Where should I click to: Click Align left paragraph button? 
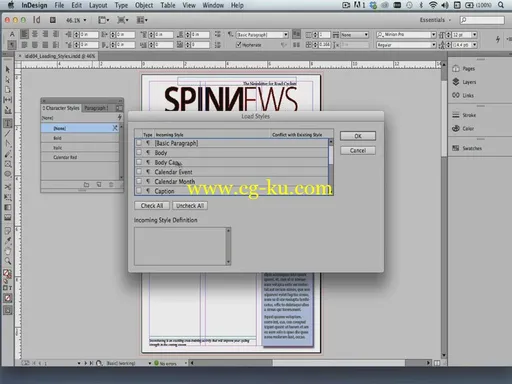pyautogui.click(x=24, y=34)
